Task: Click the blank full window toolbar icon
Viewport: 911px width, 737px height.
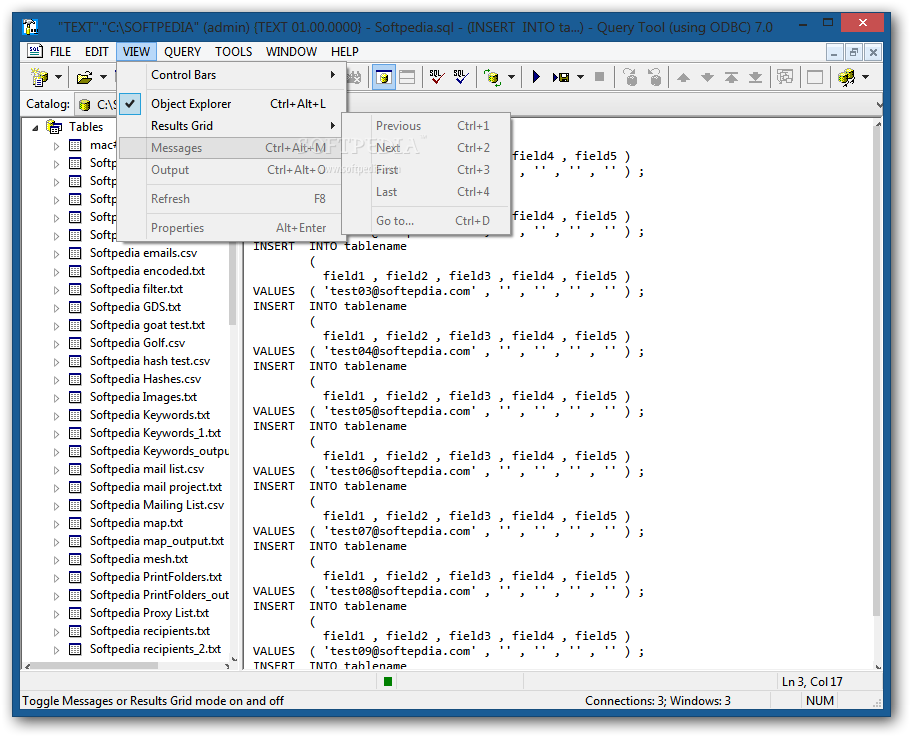Action: (x=815, y=77)
